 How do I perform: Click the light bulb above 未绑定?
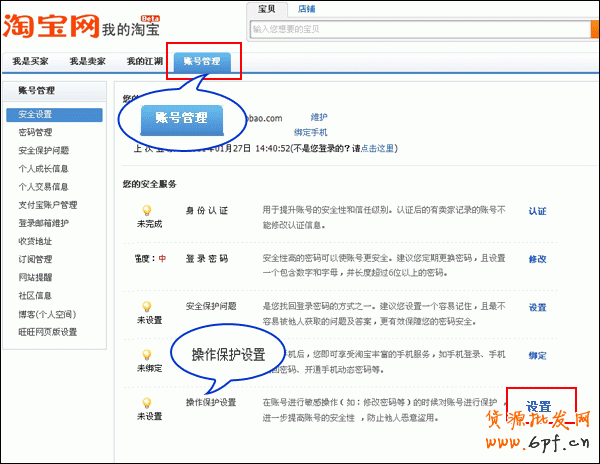(147, 355)
